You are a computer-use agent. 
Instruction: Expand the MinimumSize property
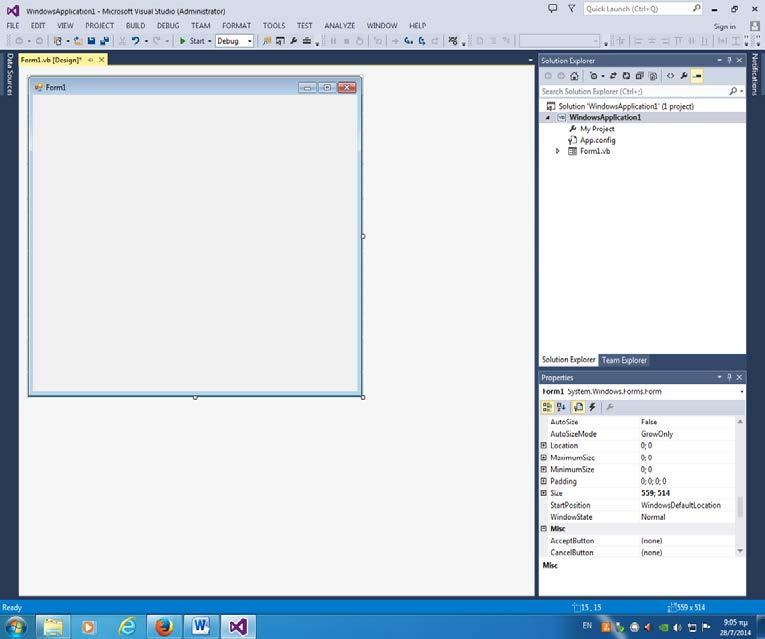pos(544,469)
